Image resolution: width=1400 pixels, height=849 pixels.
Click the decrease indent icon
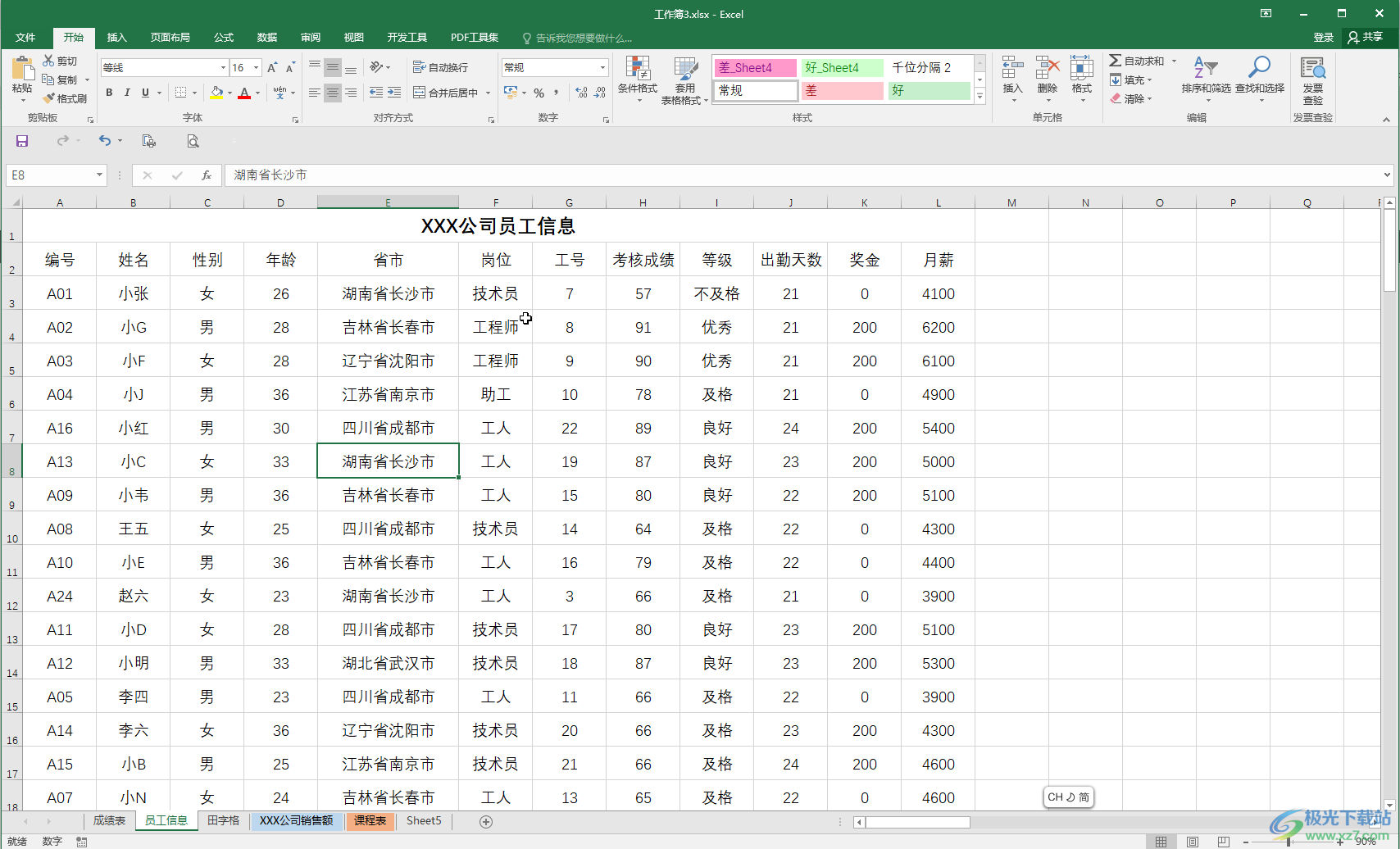tap(376, 93)
